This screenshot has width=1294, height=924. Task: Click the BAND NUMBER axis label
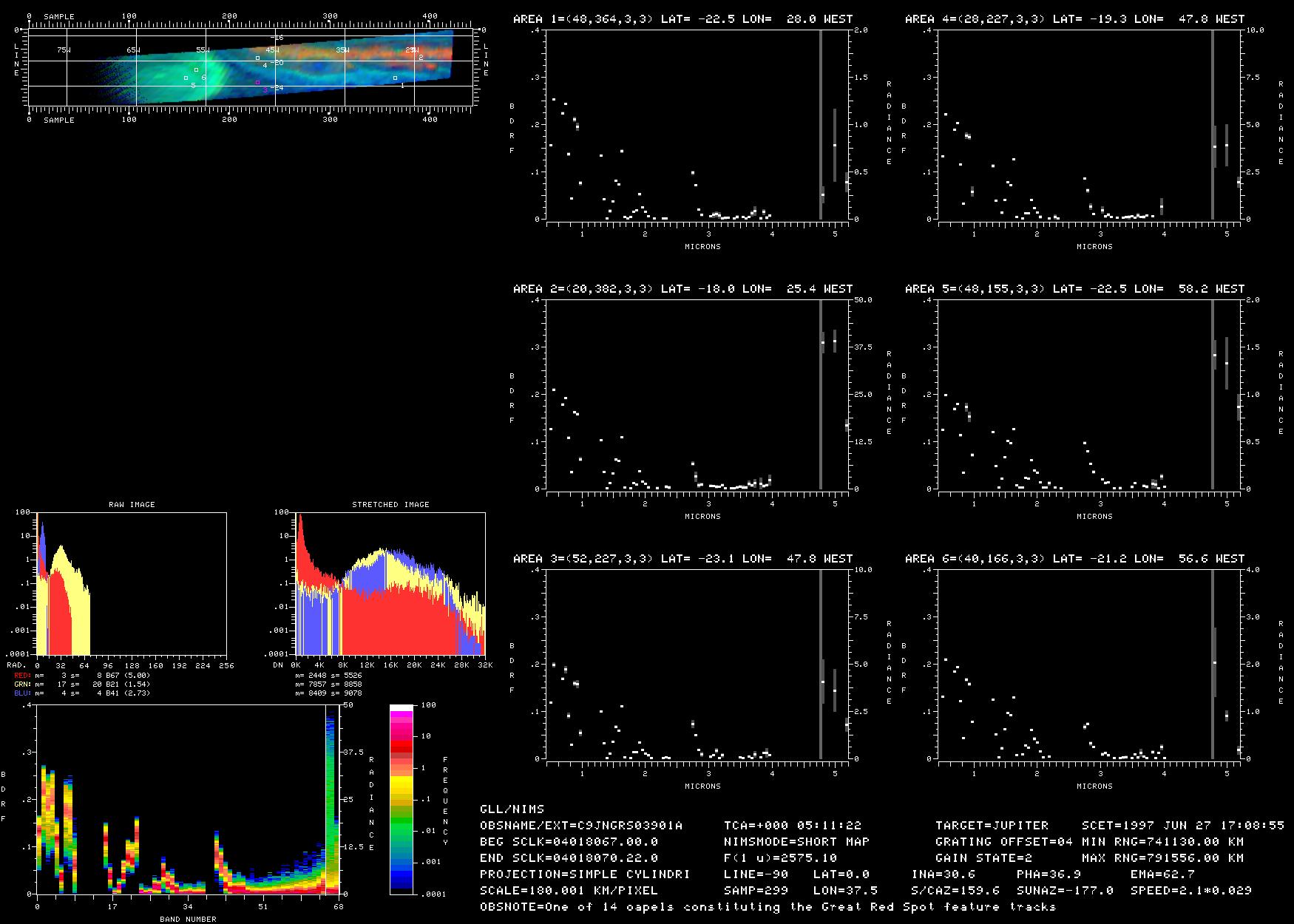[189, 920]
